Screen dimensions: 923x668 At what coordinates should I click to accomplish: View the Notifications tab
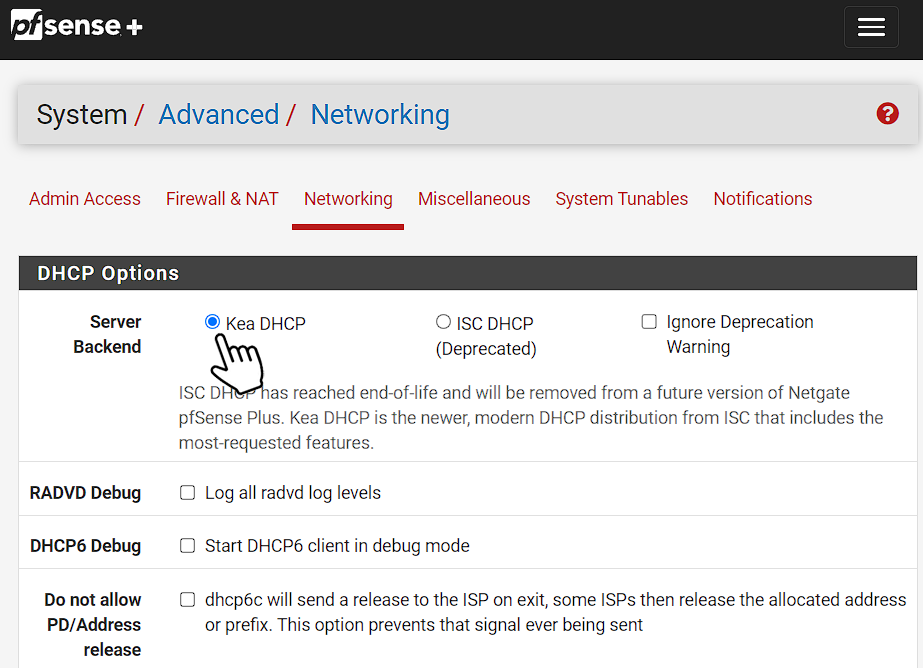(762, 198)
